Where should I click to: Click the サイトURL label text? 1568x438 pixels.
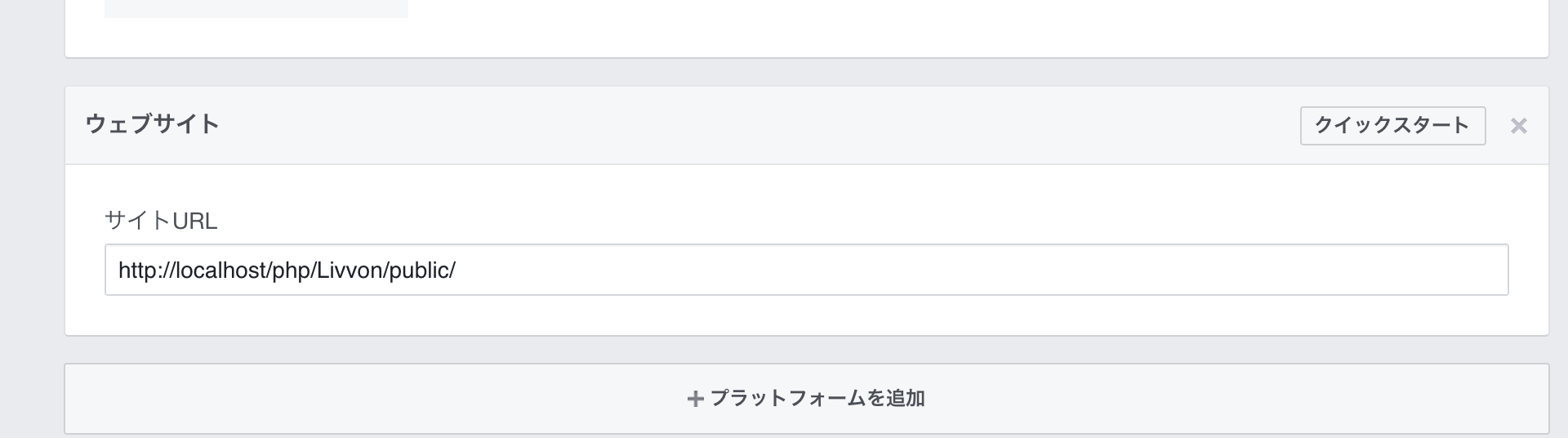coord(161,221)
